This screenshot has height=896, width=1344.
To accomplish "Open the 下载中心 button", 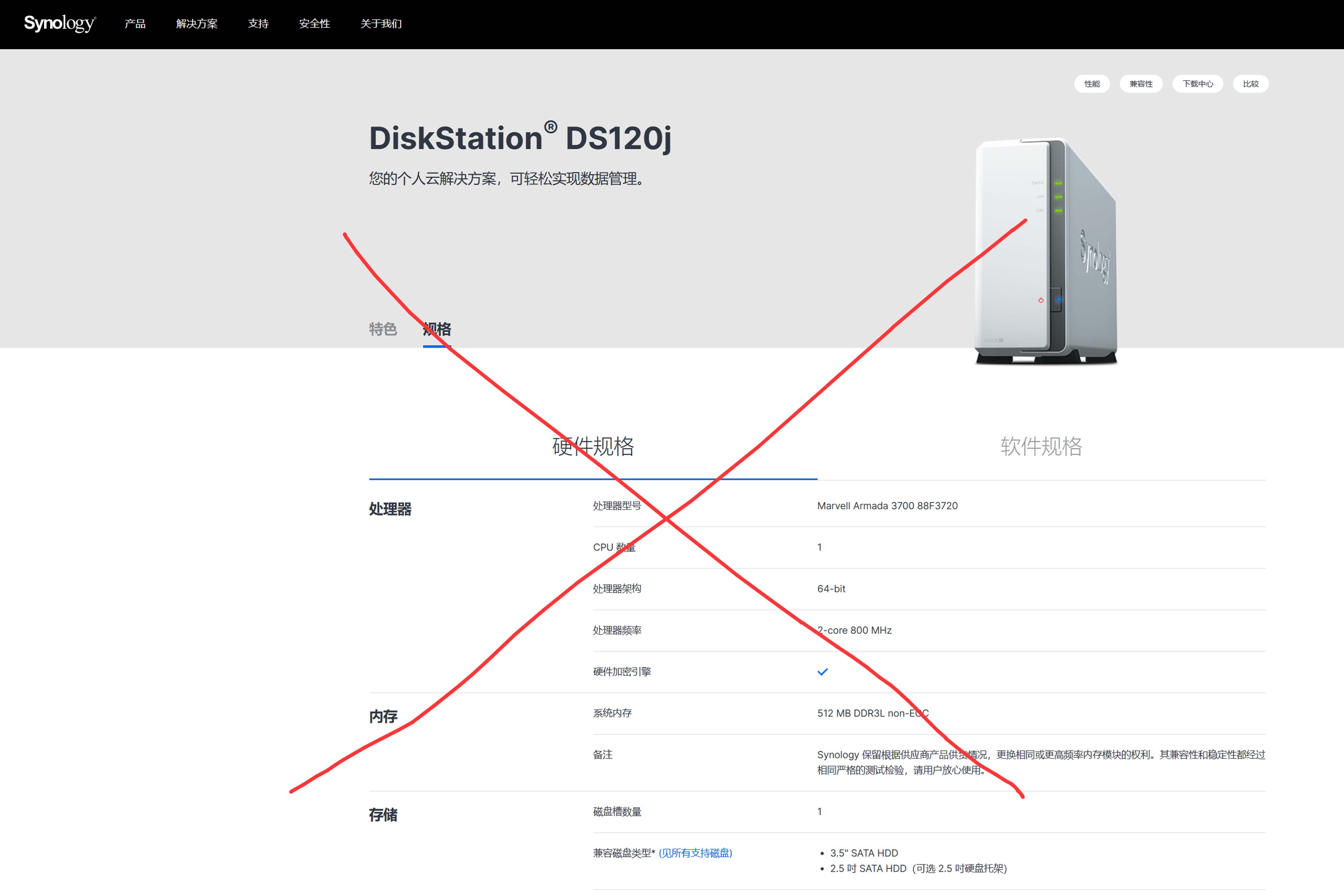I will click(1198, 84).
